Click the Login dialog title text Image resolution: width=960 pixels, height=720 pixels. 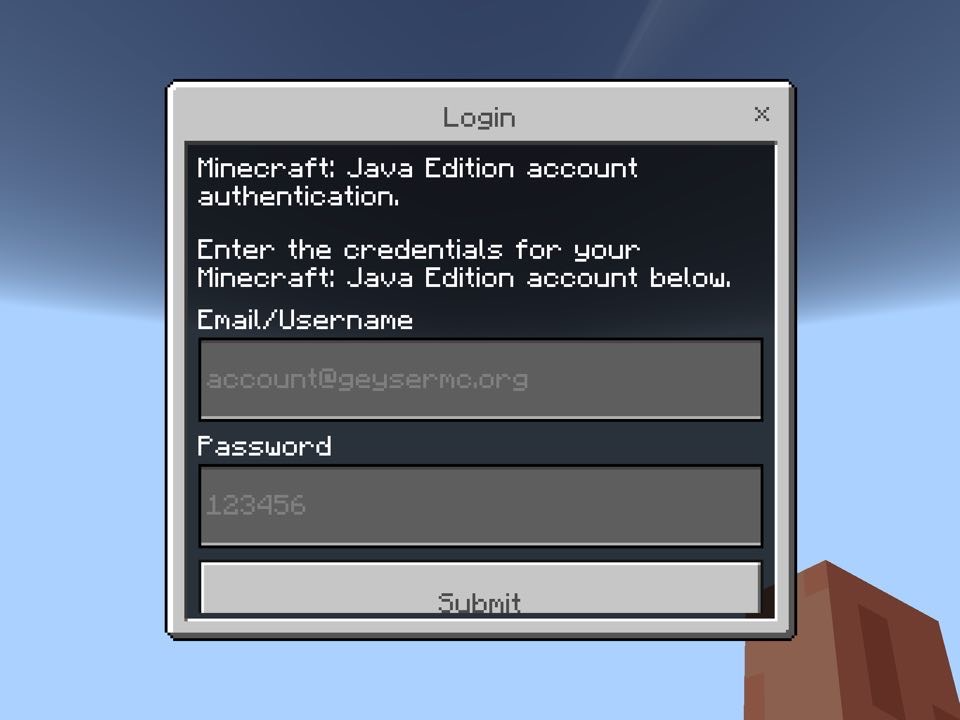tap(479, 117)
